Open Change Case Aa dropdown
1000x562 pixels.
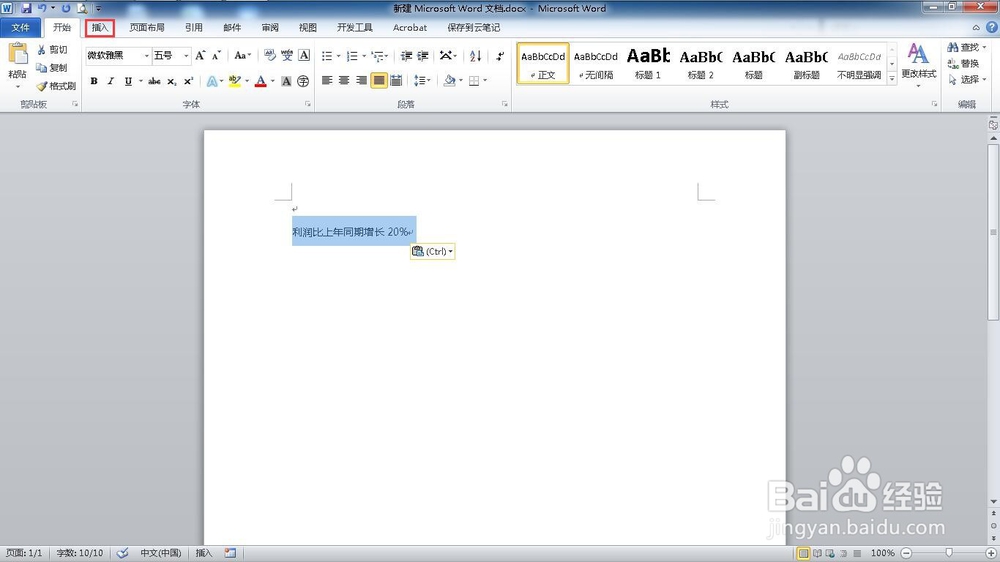point(242,55)
